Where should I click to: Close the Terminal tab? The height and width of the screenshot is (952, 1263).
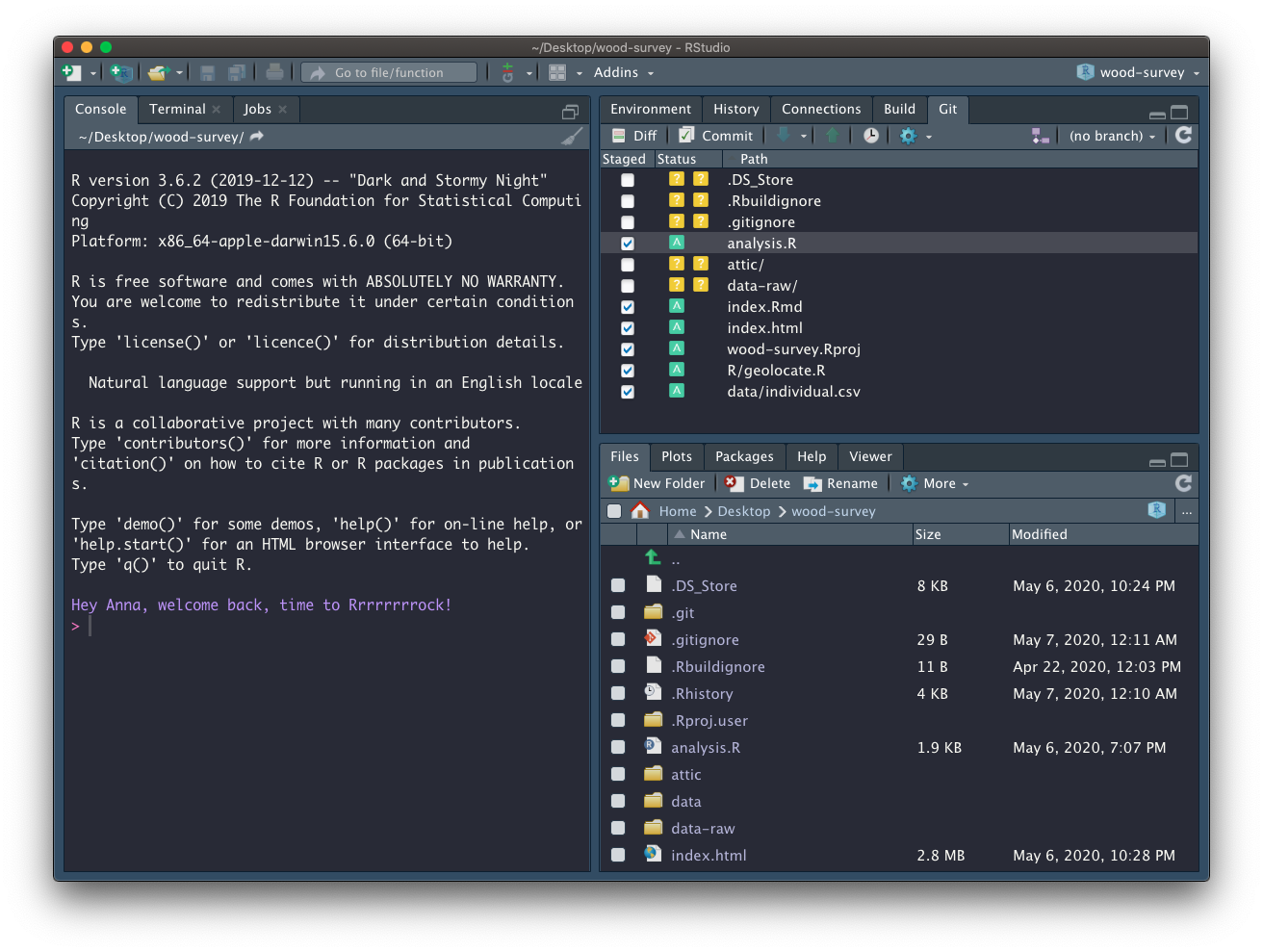(217, 110)
